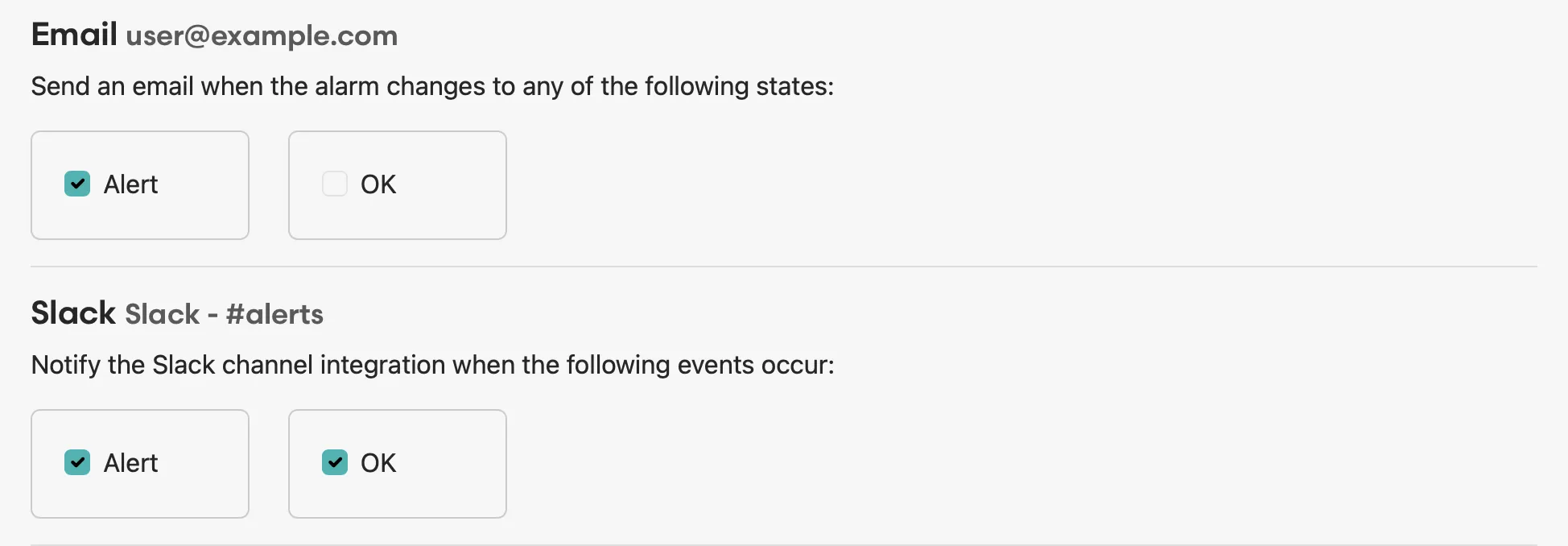
Task: Disable the Slack OK checkbox
Action: pyautogui.click(x=335, y=463)
